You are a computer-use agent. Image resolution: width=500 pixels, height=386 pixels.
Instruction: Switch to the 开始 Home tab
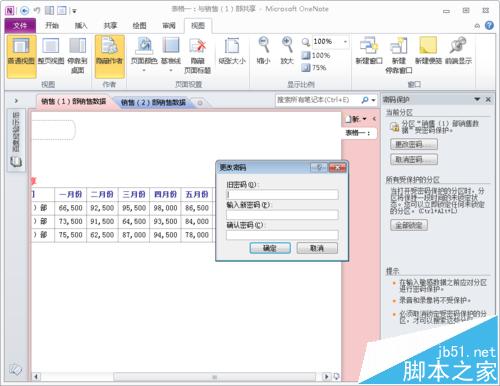pyautogui.click(x=52, y=26)
